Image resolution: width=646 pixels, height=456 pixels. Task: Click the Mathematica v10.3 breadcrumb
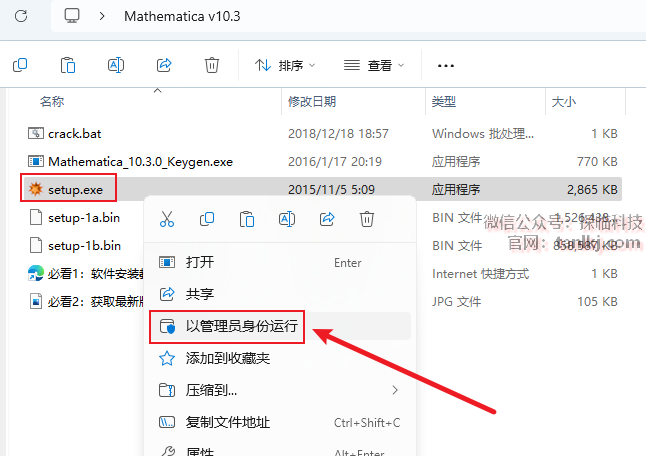coord(182,16)
